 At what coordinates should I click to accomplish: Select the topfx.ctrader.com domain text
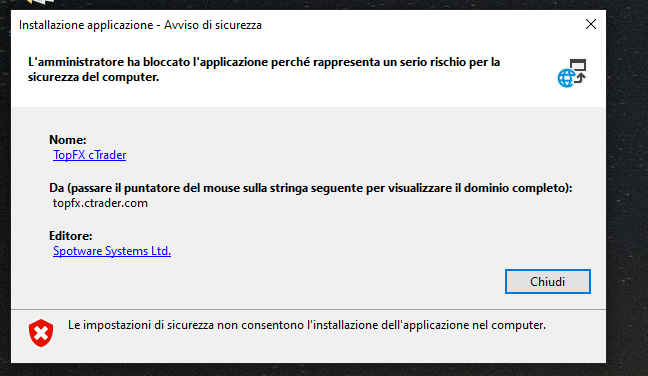pyautogui.click(x=100, y=203)
